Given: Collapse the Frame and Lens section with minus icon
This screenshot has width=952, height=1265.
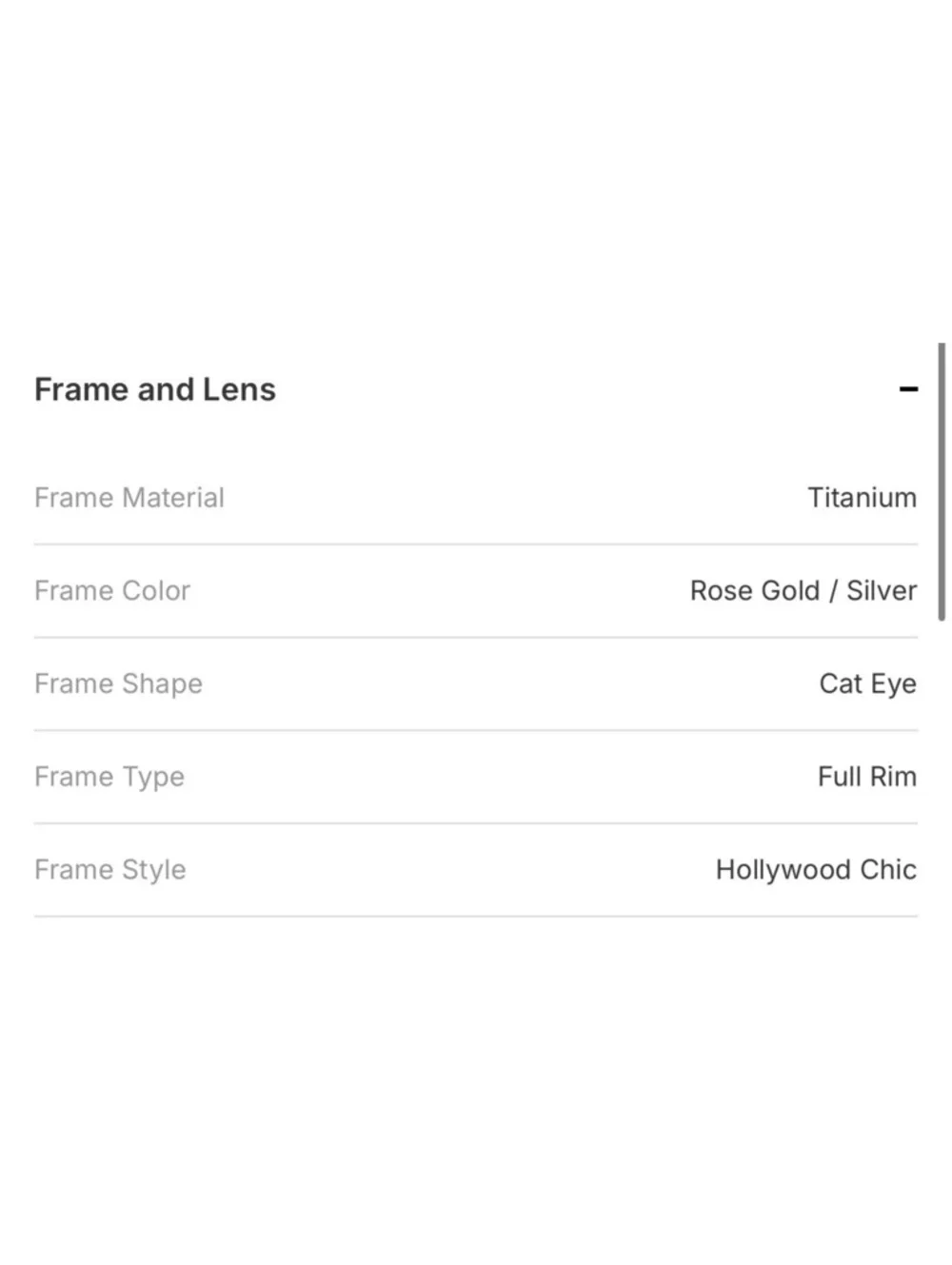Looking at the screenshot, I should 908,389.
